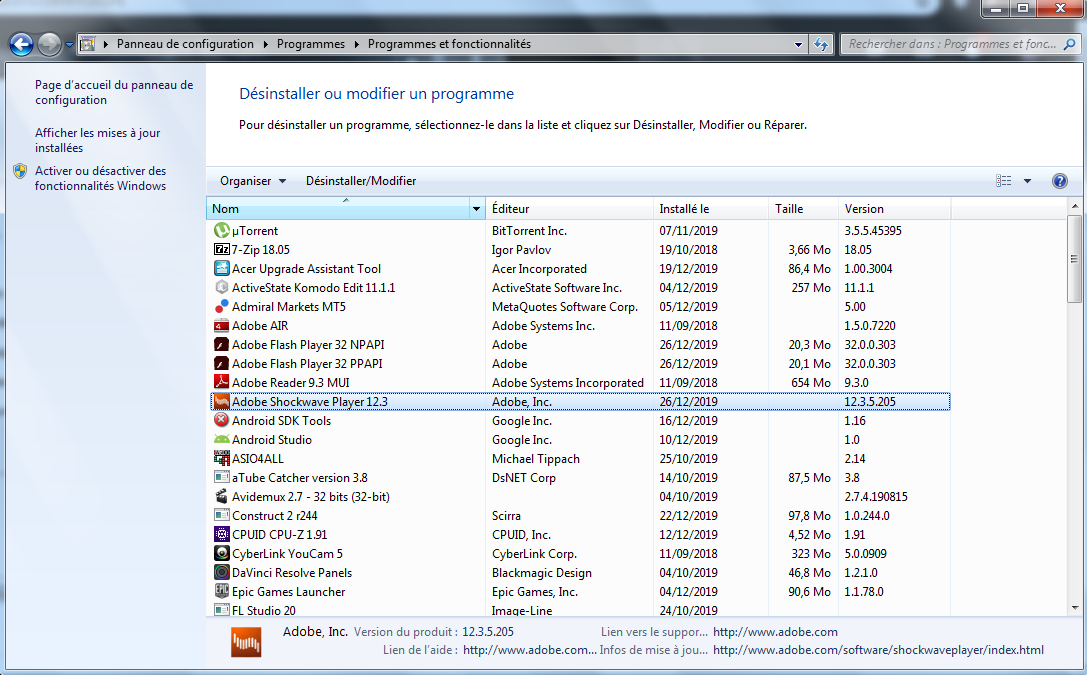1087x675 pixels.
Task: Click the Epic Games Launcher icon
Action: coord(221,591)
